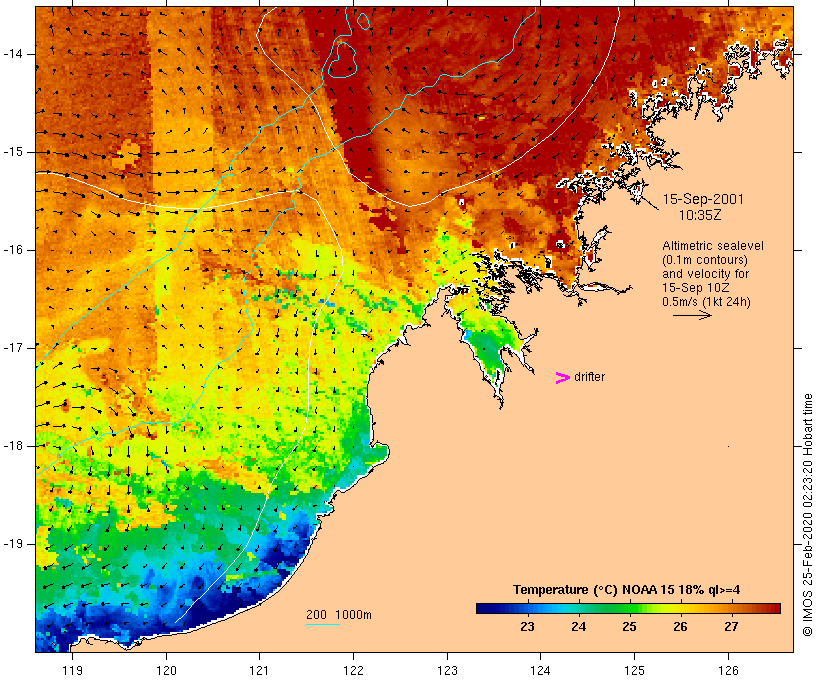The image size is (820, 680).
Task: Click the '26' color bar label
Action: [x=680, y=627]
